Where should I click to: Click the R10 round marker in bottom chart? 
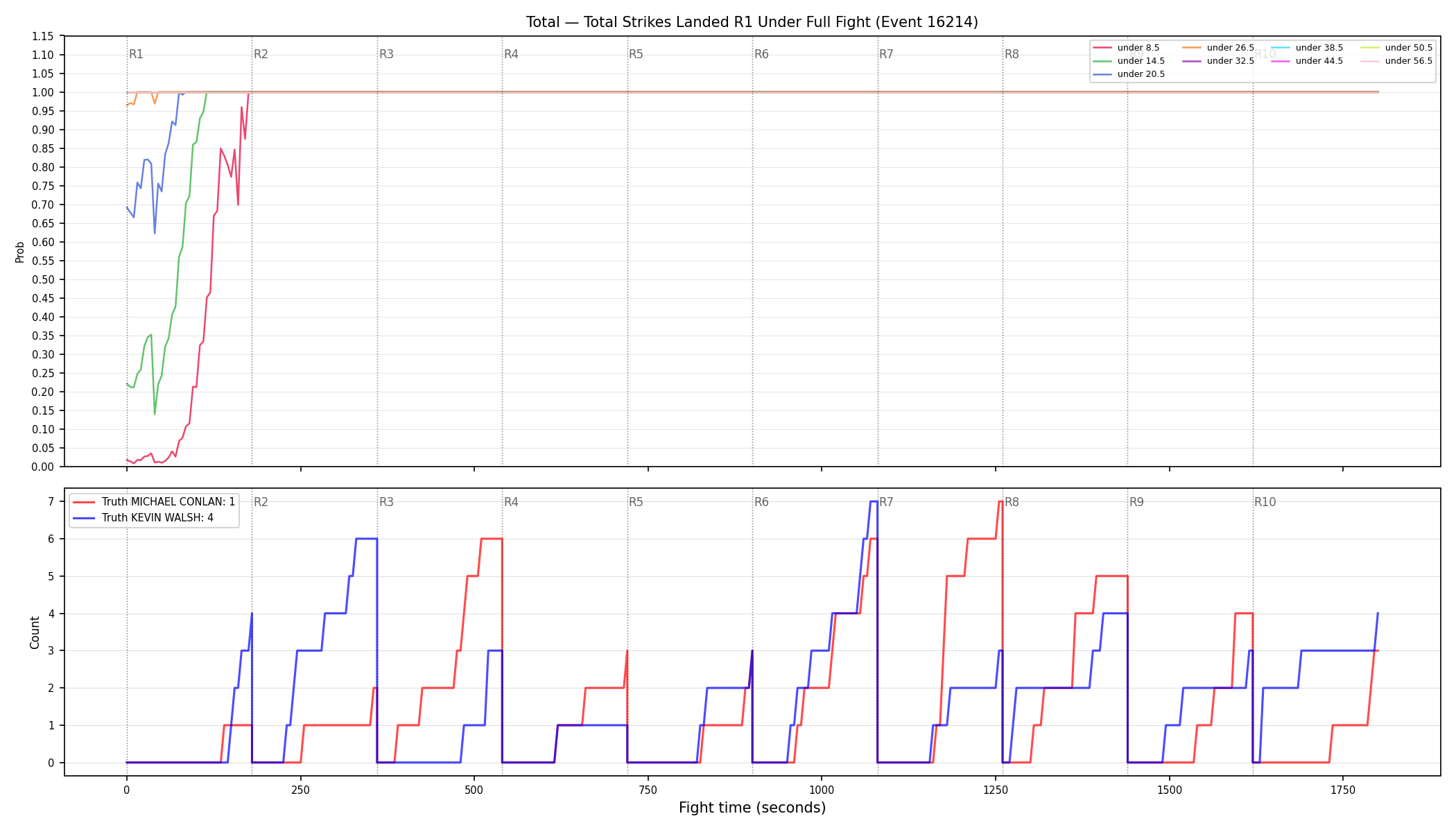pos(1265,502)
